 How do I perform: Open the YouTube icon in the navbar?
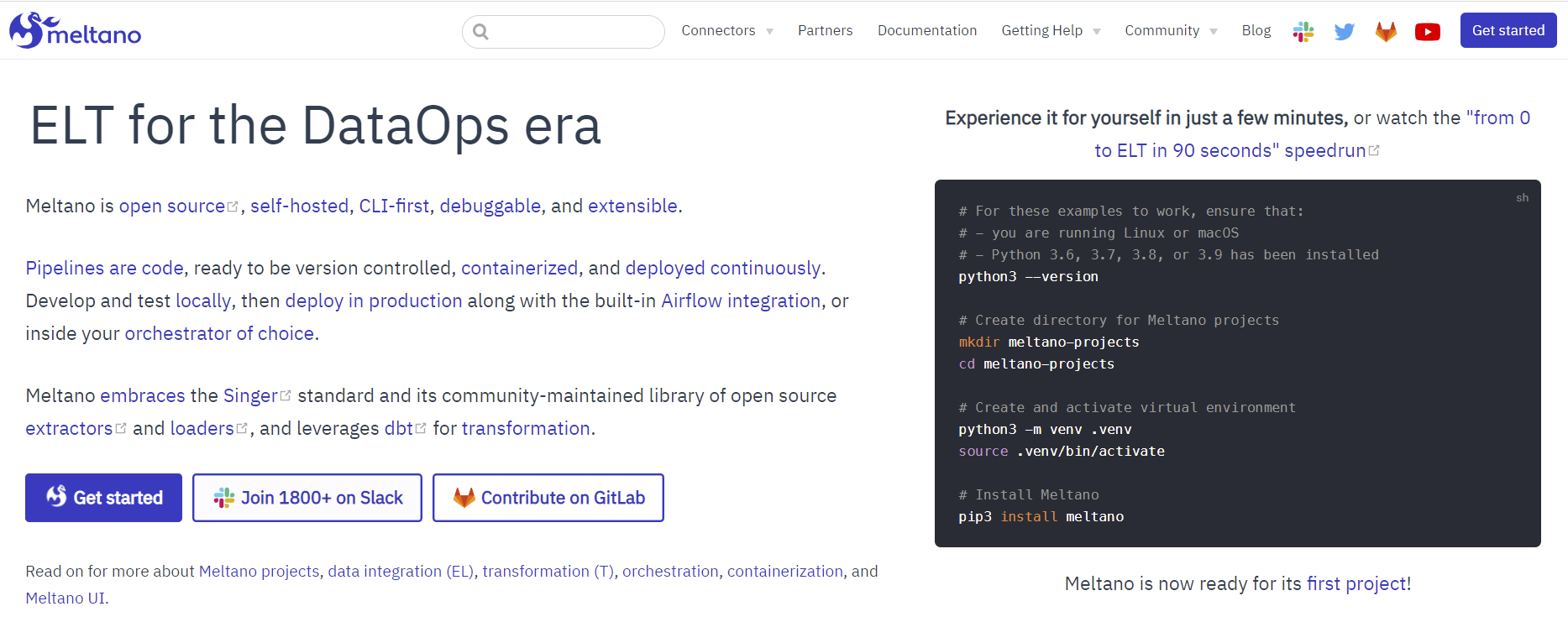1428,32
